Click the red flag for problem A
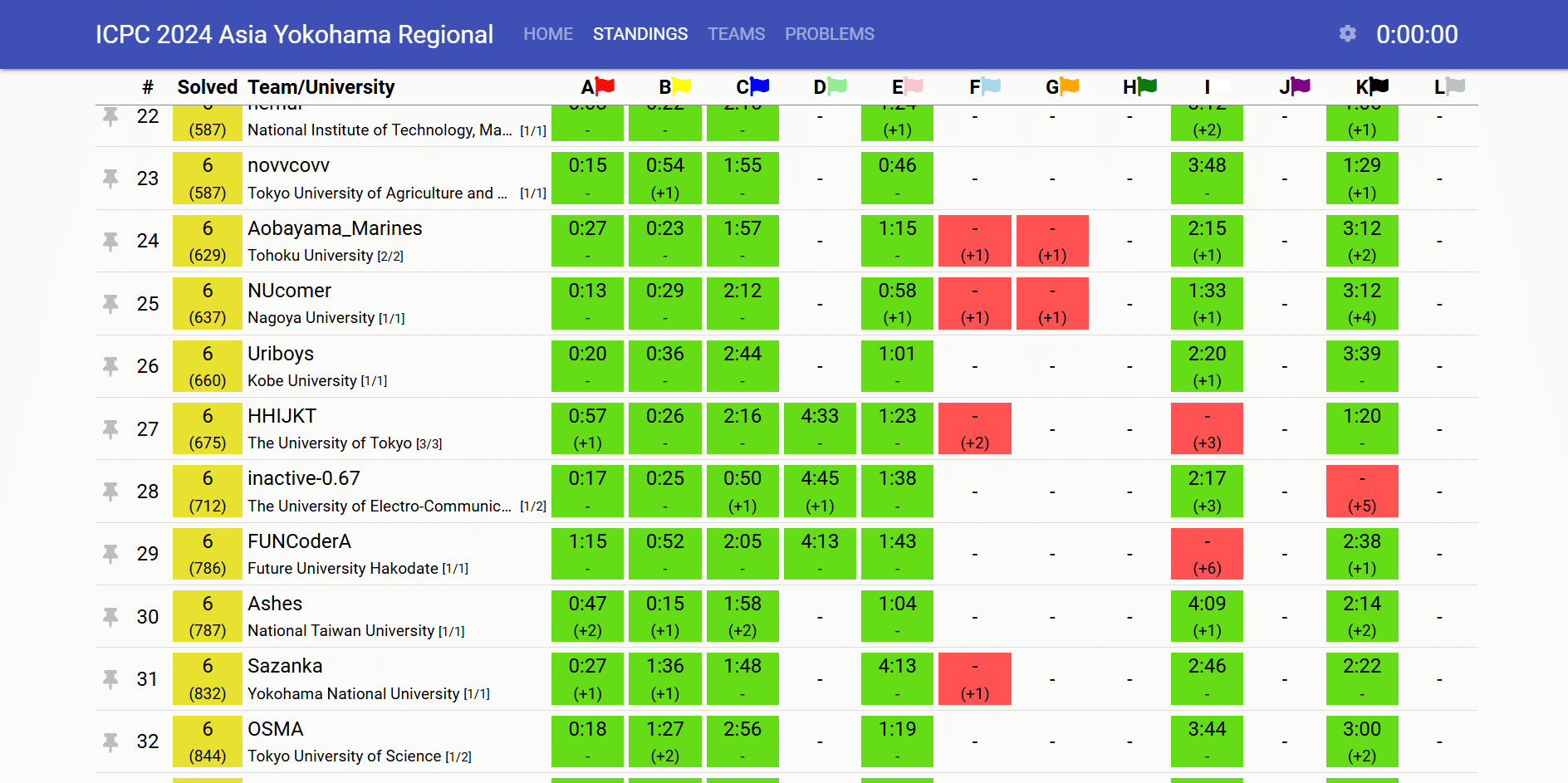 tap(605, 86)
